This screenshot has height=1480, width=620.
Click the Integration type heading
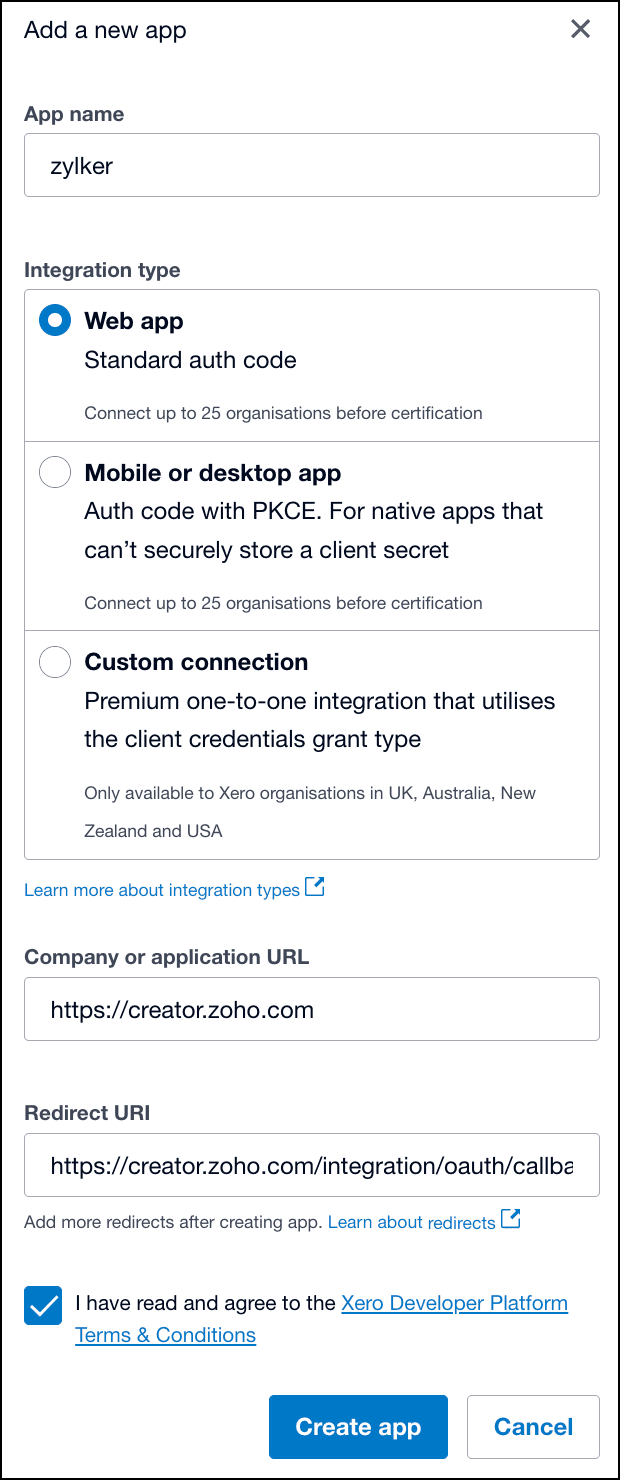(102, 270)
